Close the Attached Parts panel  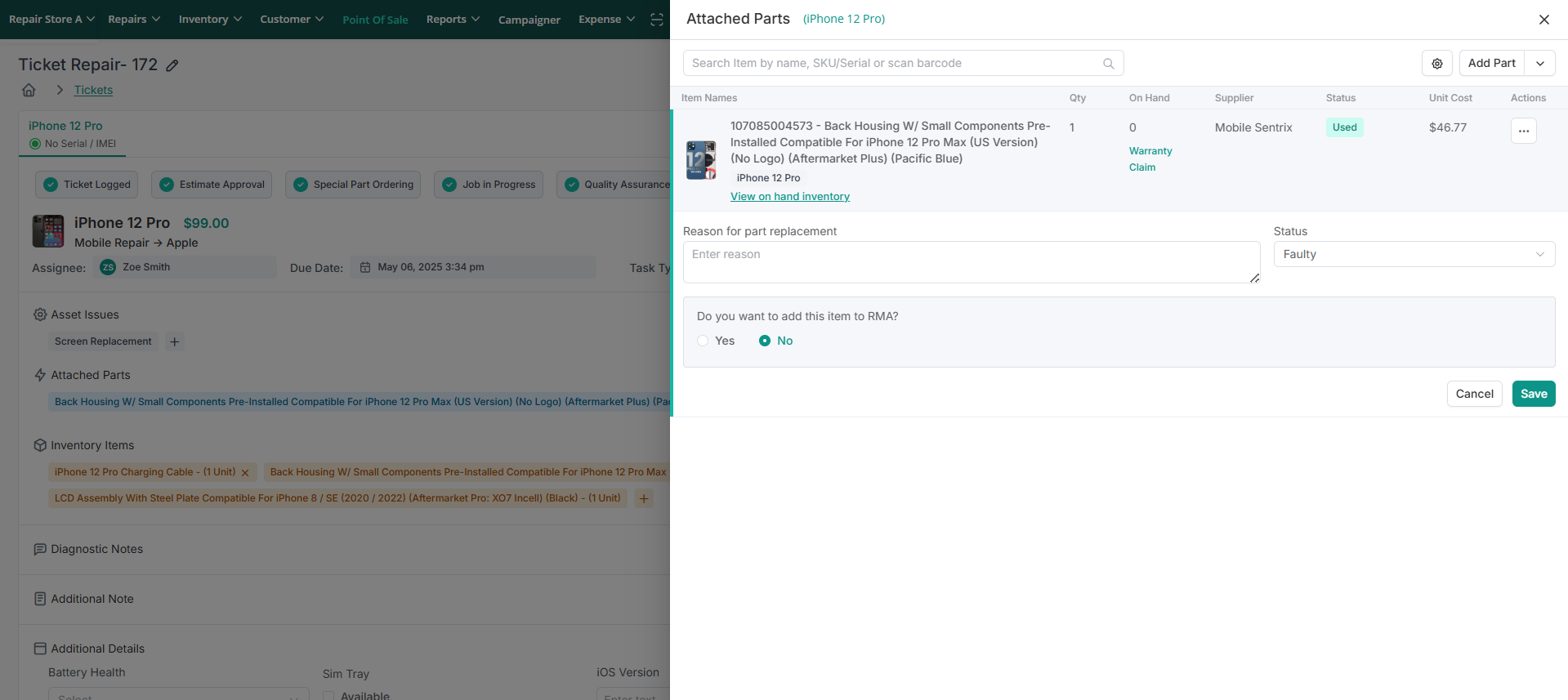coord(1544,19)
